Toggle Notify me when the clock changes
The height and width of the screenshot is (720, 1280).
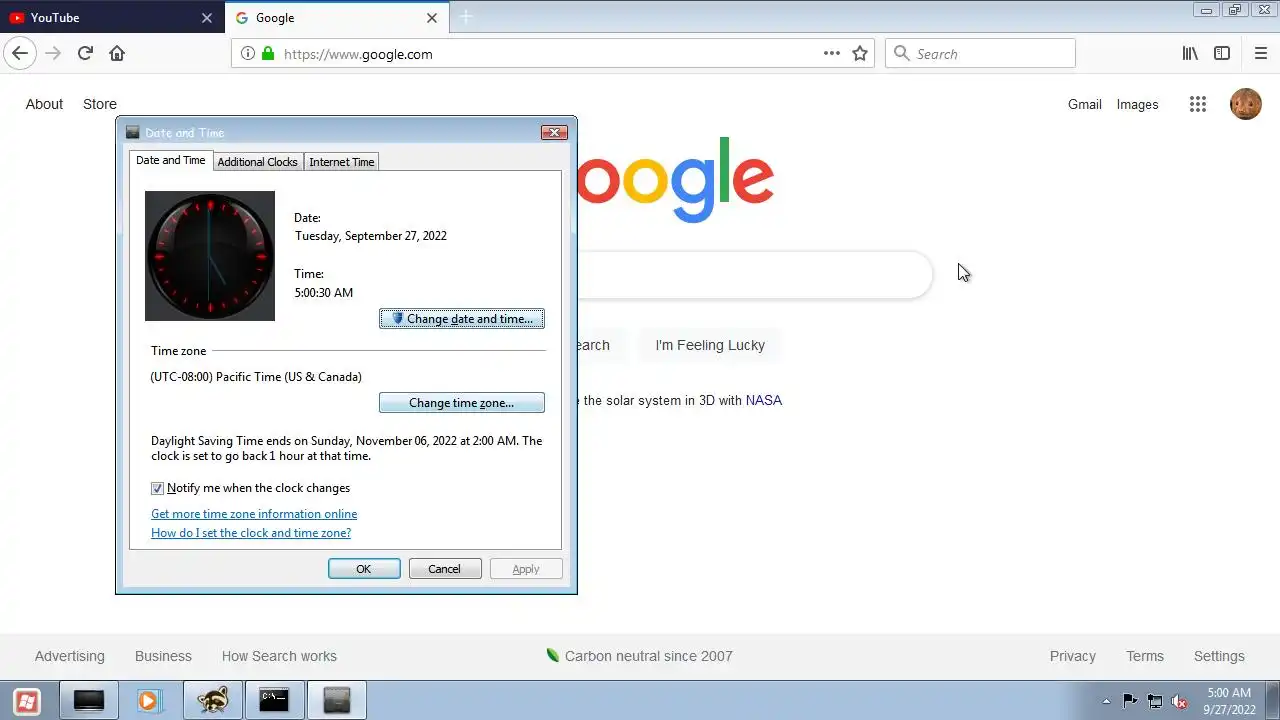click(x=157, y=488)
